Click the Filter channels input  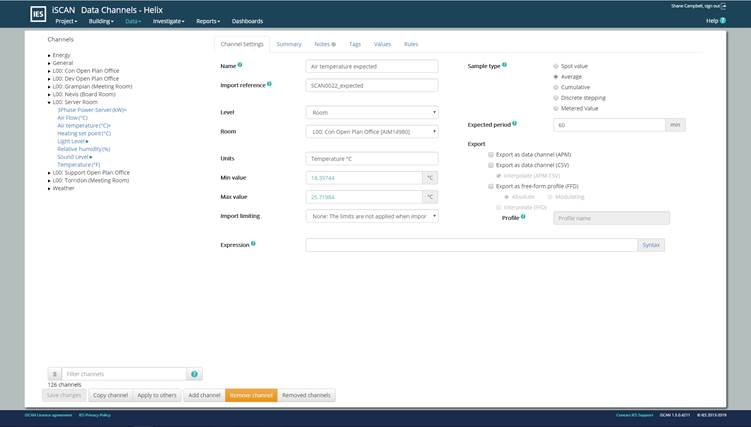pos(124,374)
